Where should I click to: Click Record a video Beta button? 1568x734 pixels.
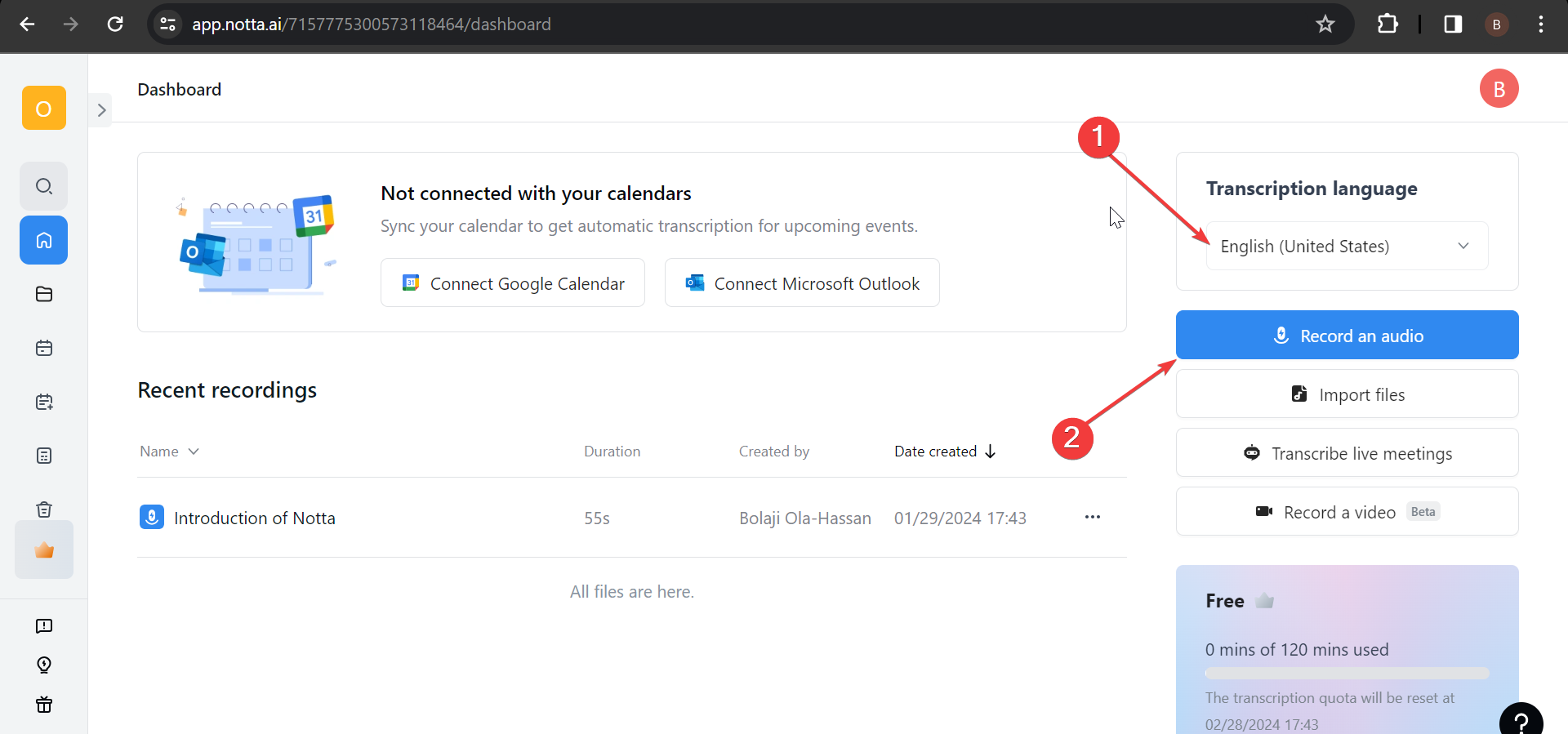[x=1347, y=512]
